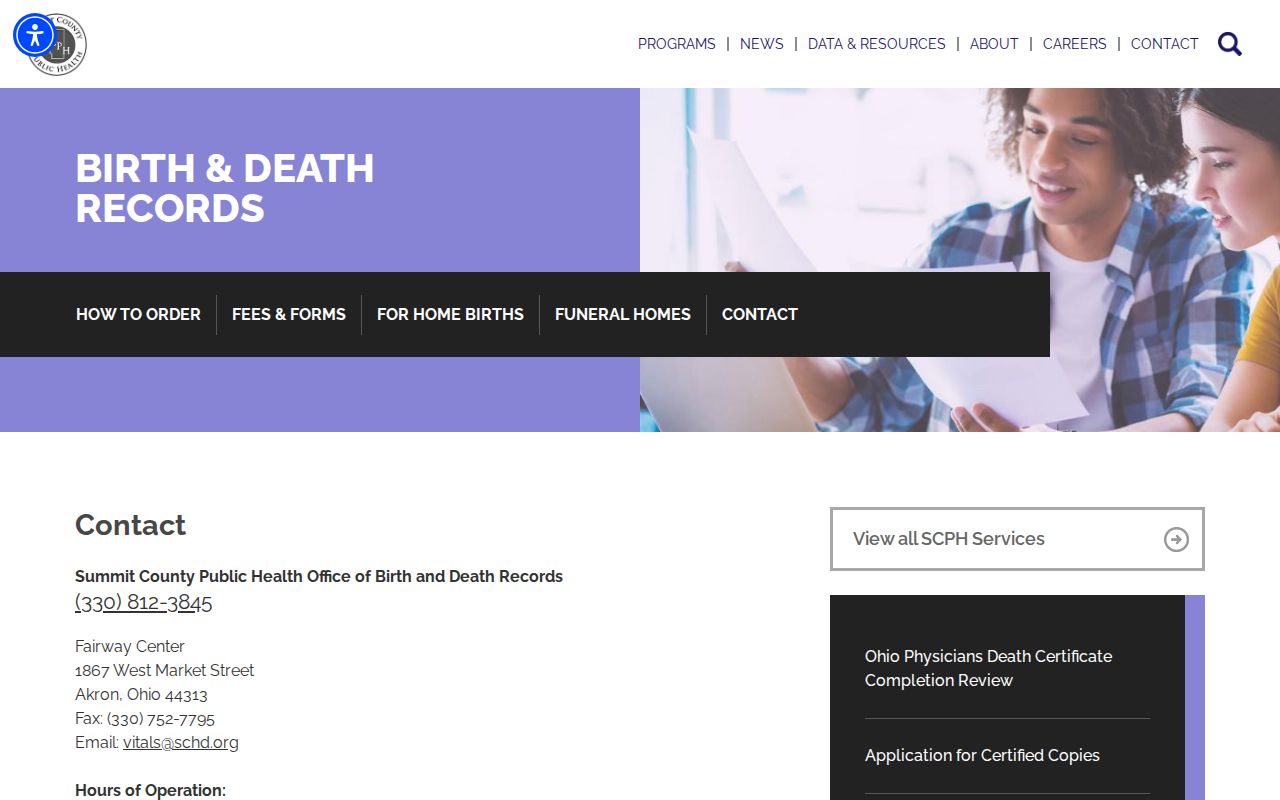Image resolution: width=1280 pixels, height=800 pixels.
Task: Select the Fairway Center address line
Action: point(130,646)
